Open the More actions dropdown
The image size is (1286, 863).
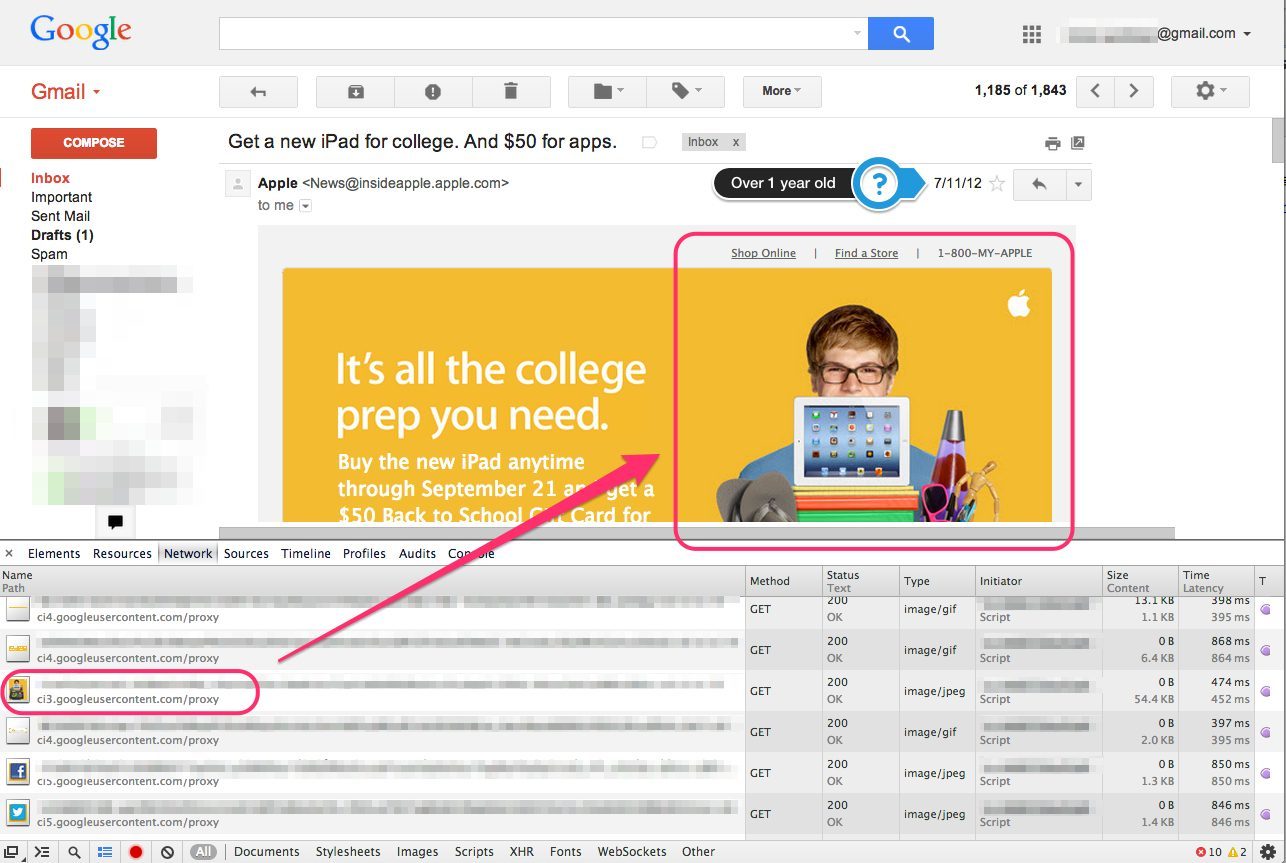coord(782,91)
